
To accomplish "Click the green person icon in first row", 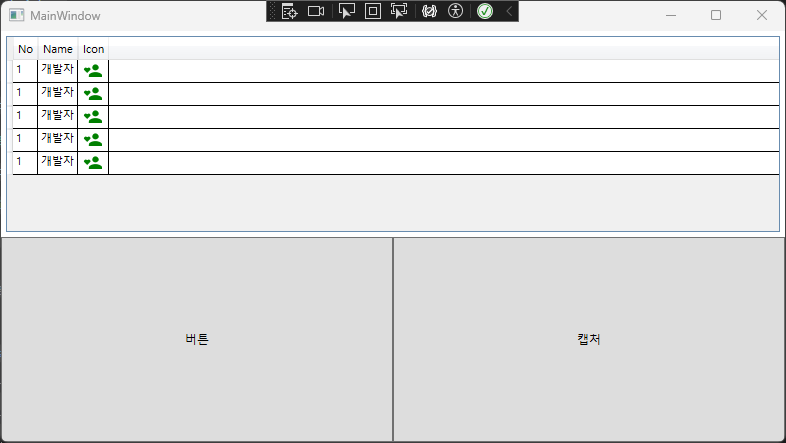I will click(x=93, y=71).
